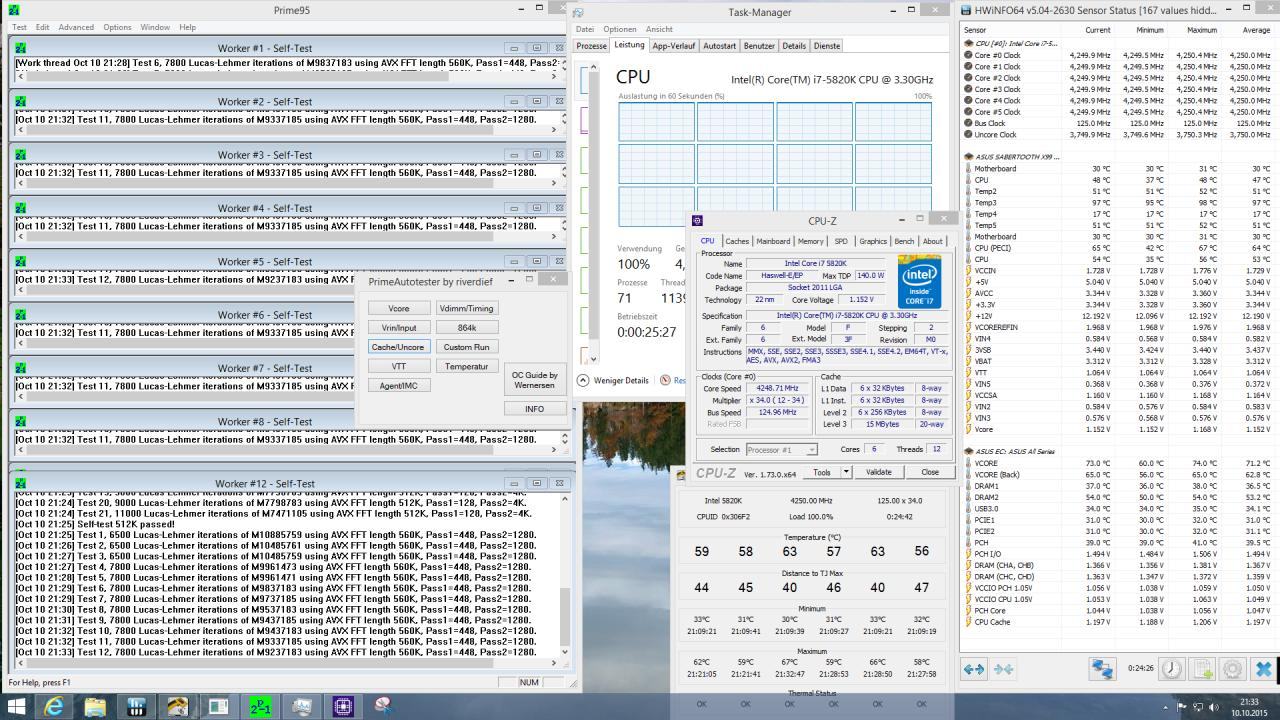Click the network tray icon
This screenshot has height=720, width=1280.
pyautogui.click(x=1198, y=706)
